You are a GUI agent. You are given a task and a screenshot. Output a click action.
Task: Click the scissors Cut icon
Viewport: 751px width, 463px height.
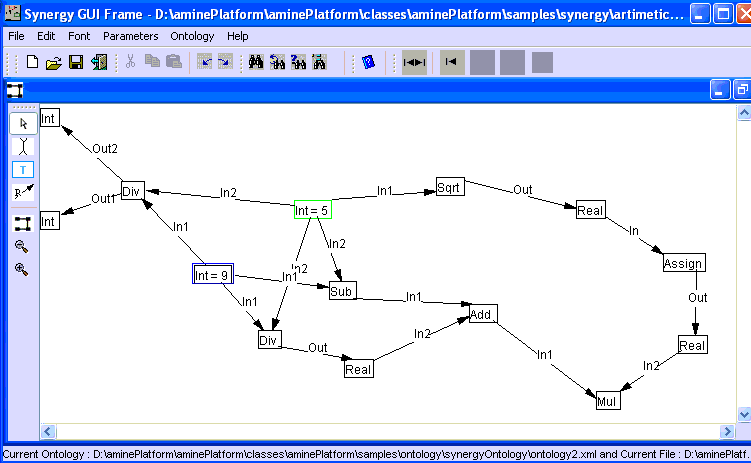point(130,61)
